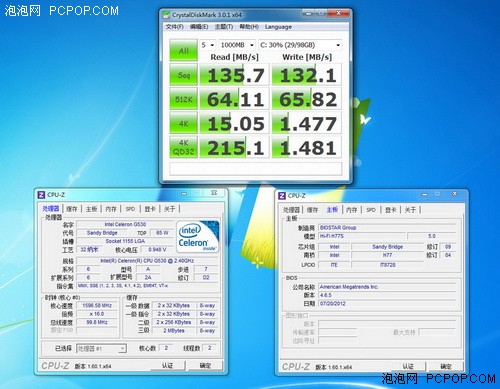Click 认证 button in left CPU-Z window

pos(168,366)
